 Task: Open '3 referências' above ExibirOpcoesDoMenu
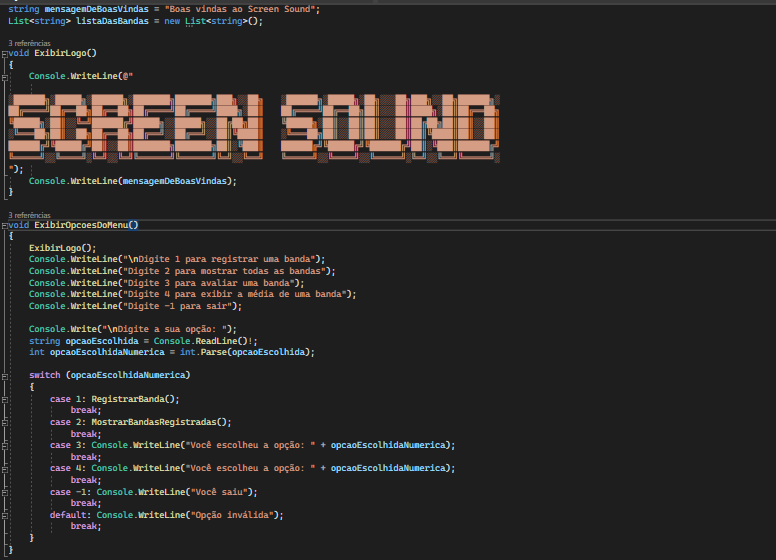(x=29, y=215)
